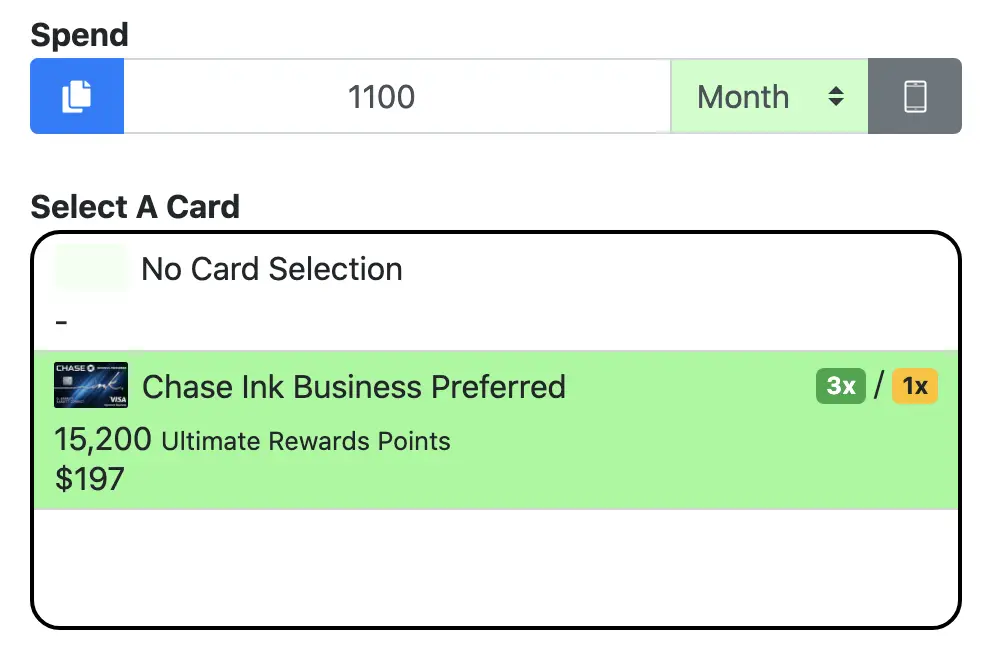The image size is (994, 658).
Task: Click the Chase Ink Business Preferred name text
Action: [x=354, y=387]
